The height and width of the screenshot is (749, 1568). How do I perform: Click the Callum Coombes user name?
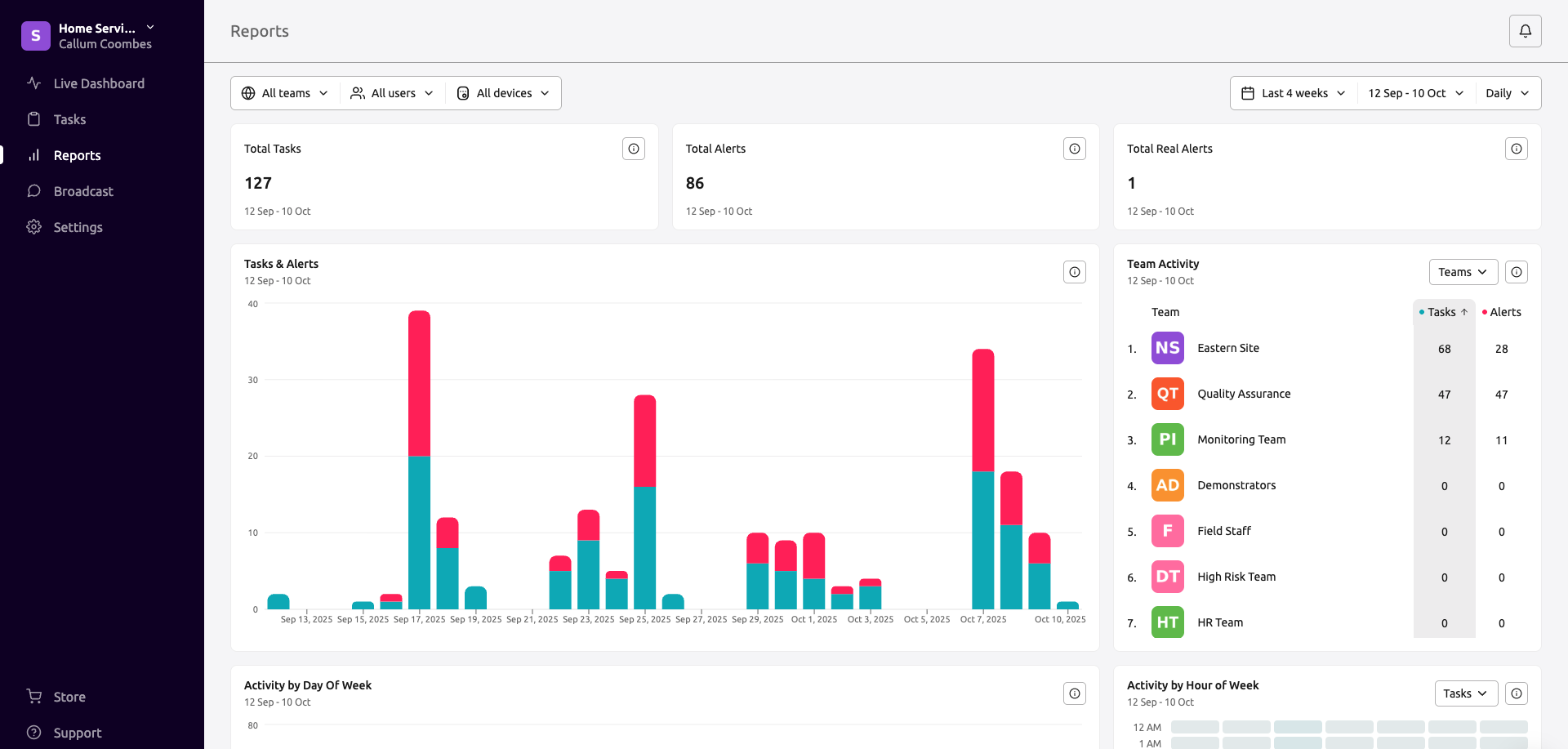click(105, 44)
